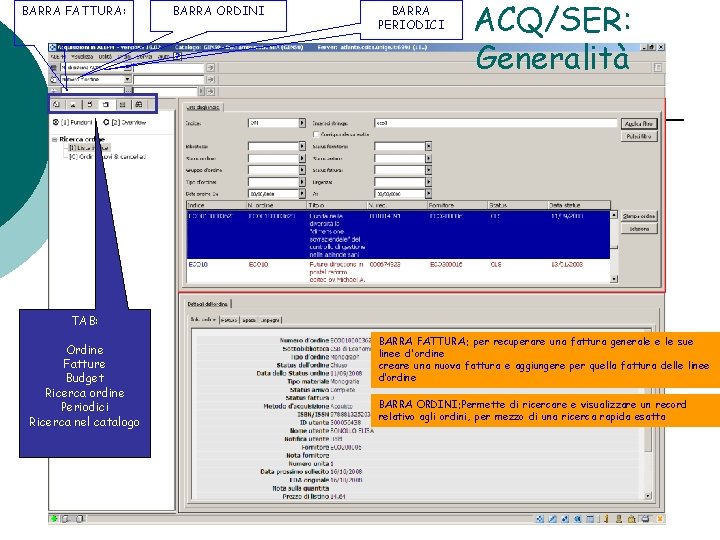
Task: Open the Stato fattura dropdown
Action: [x=428, y=170]
